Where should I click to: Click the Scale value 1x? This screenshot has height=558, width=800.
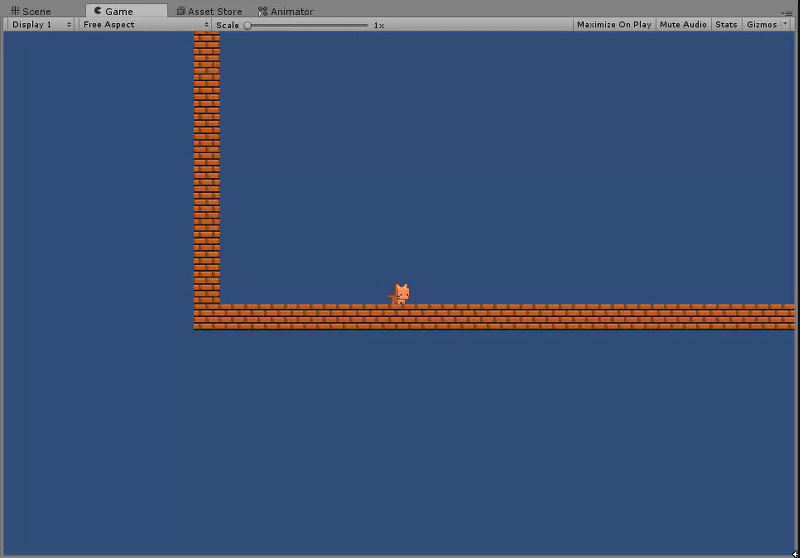(x=379, y=25)
